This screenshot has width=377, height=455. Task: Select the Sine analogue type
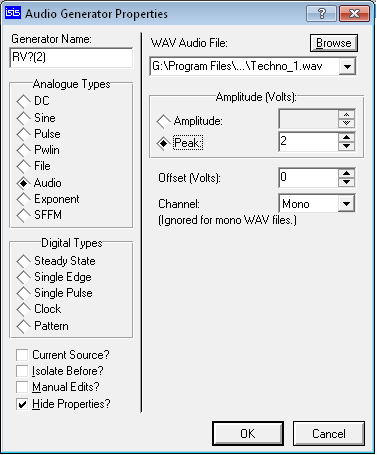tap(36, 118)
